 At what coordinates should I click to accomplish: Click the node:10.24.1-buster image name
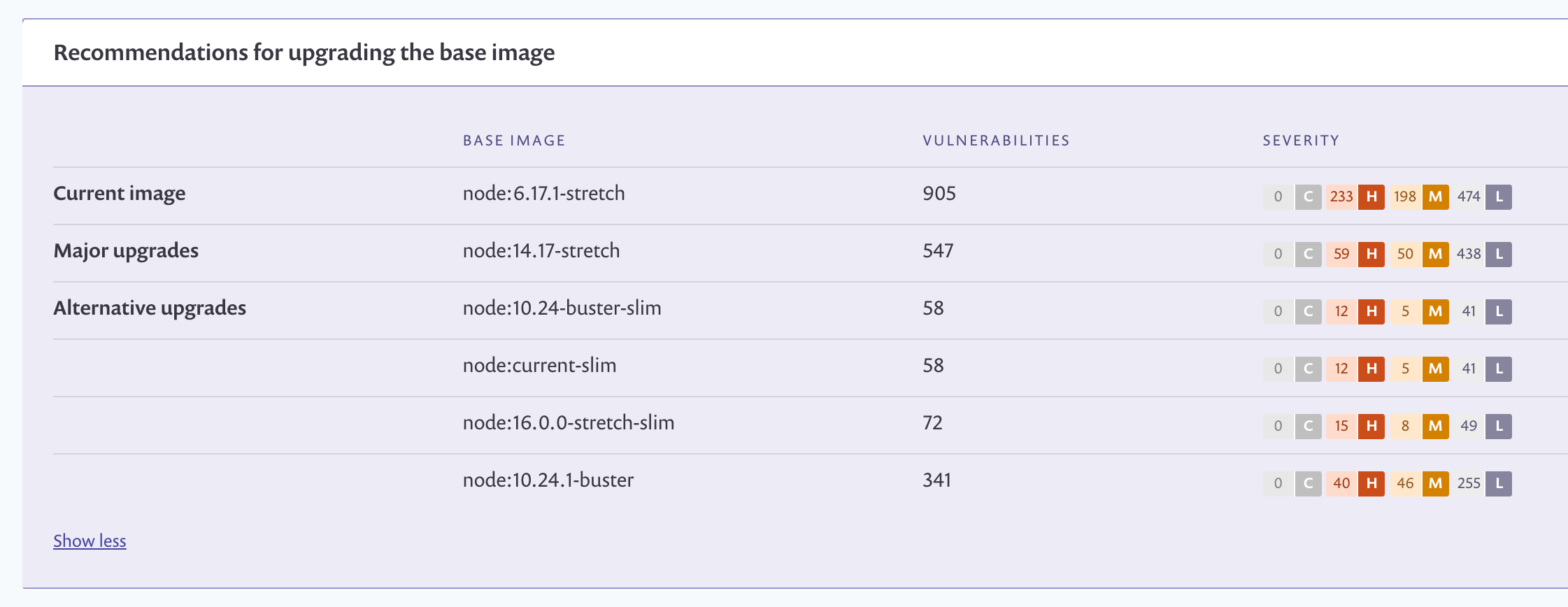coord(548,480)
